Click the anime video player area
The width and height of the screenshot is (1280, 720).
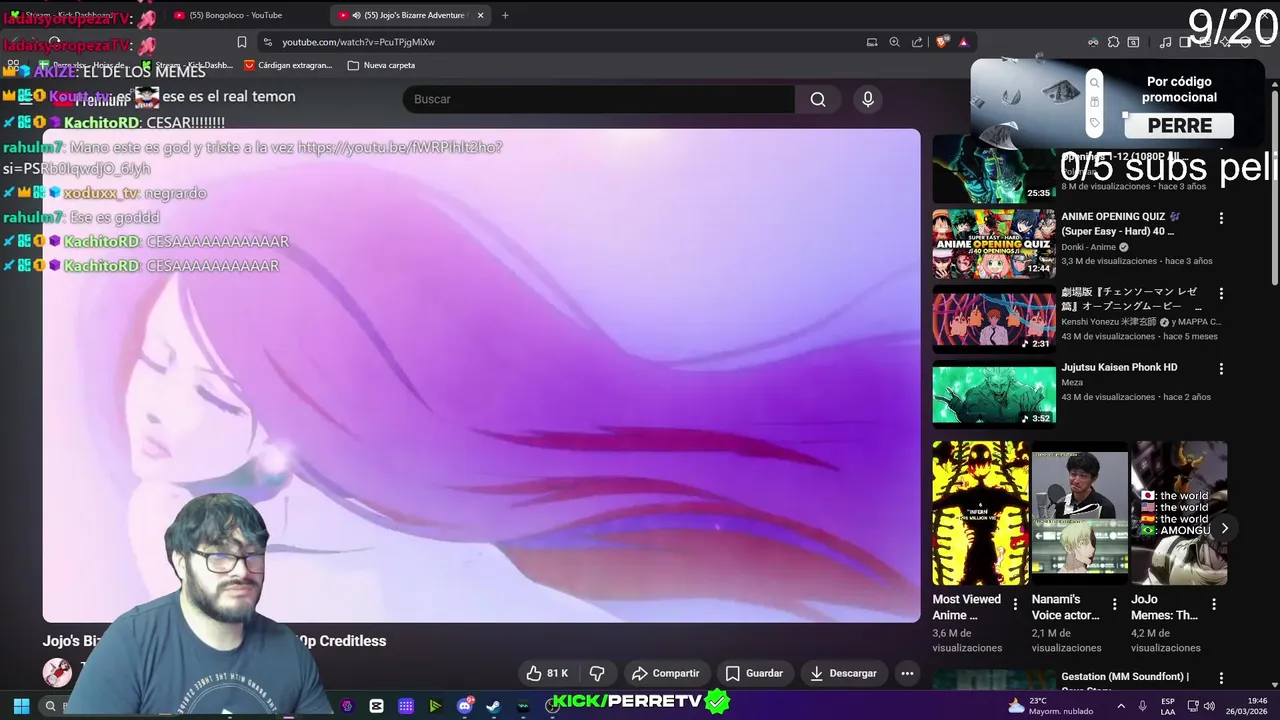point(481,375)
